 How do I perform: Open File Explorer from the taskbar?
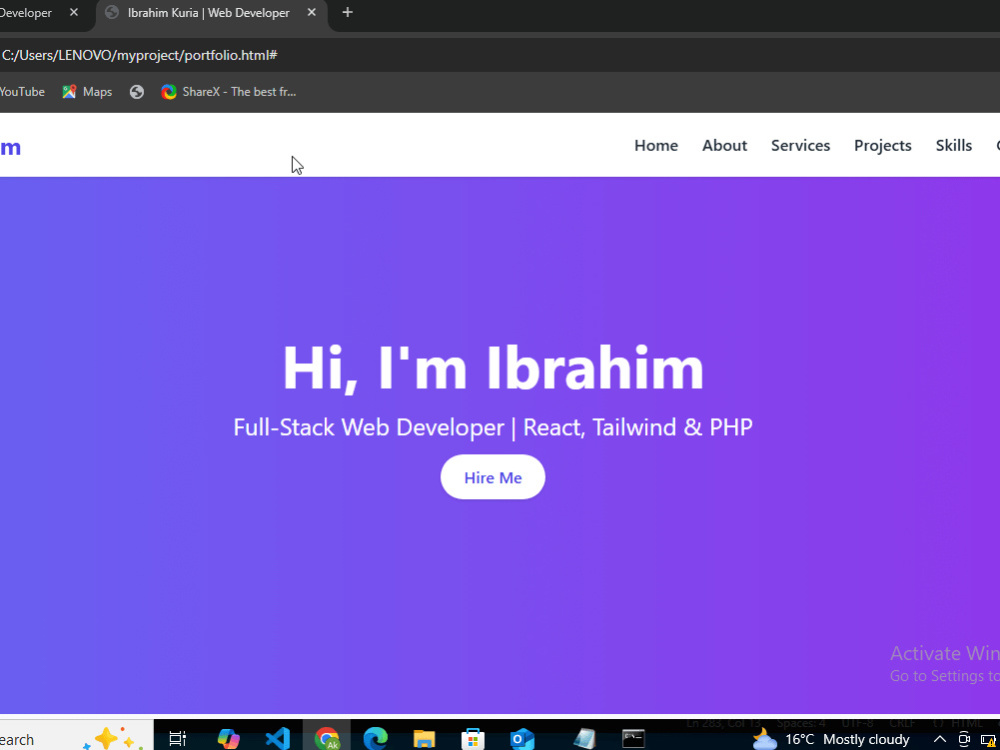tap(424, 739)
